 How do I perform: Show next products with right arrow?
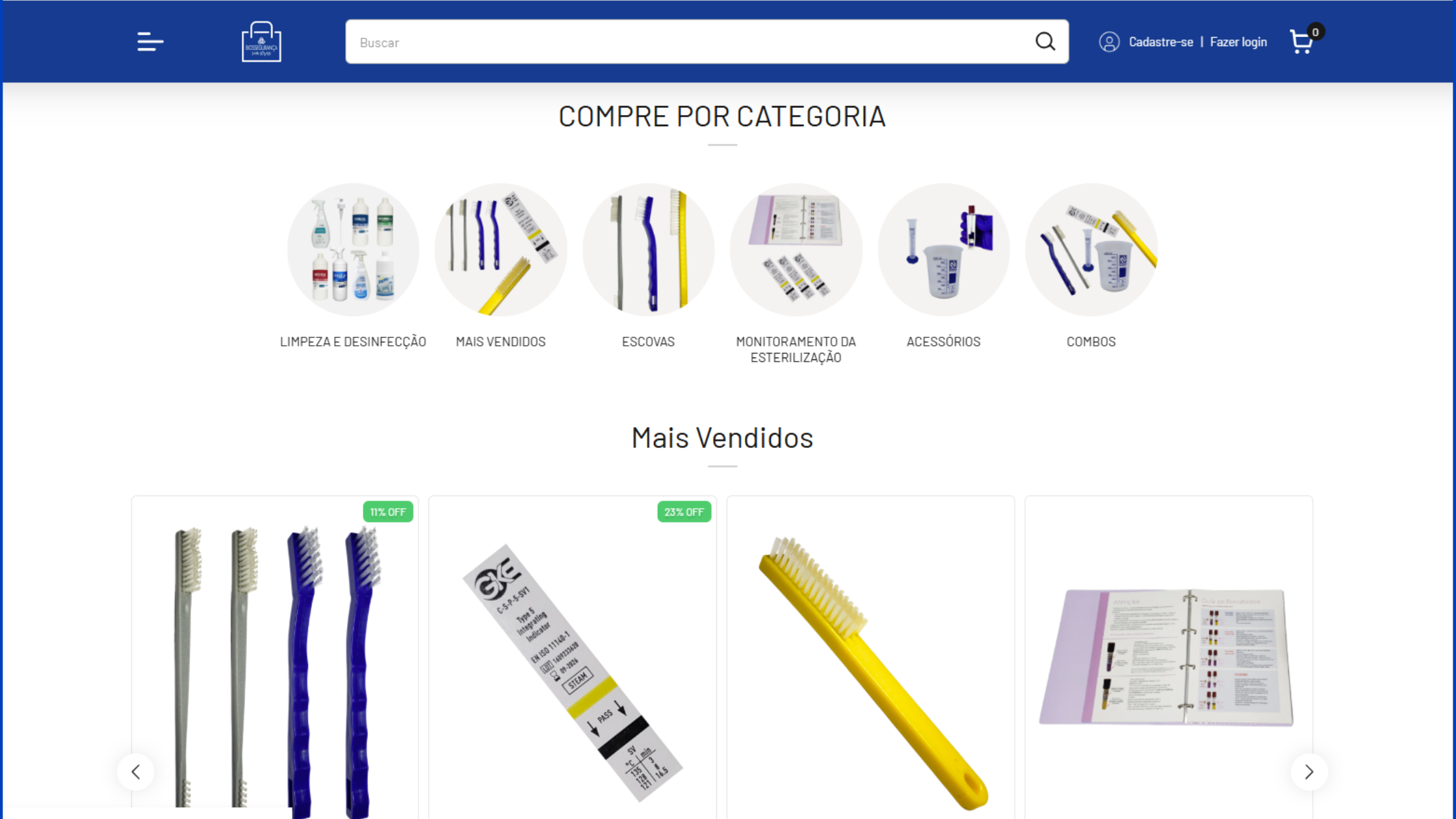point(1309,772)
